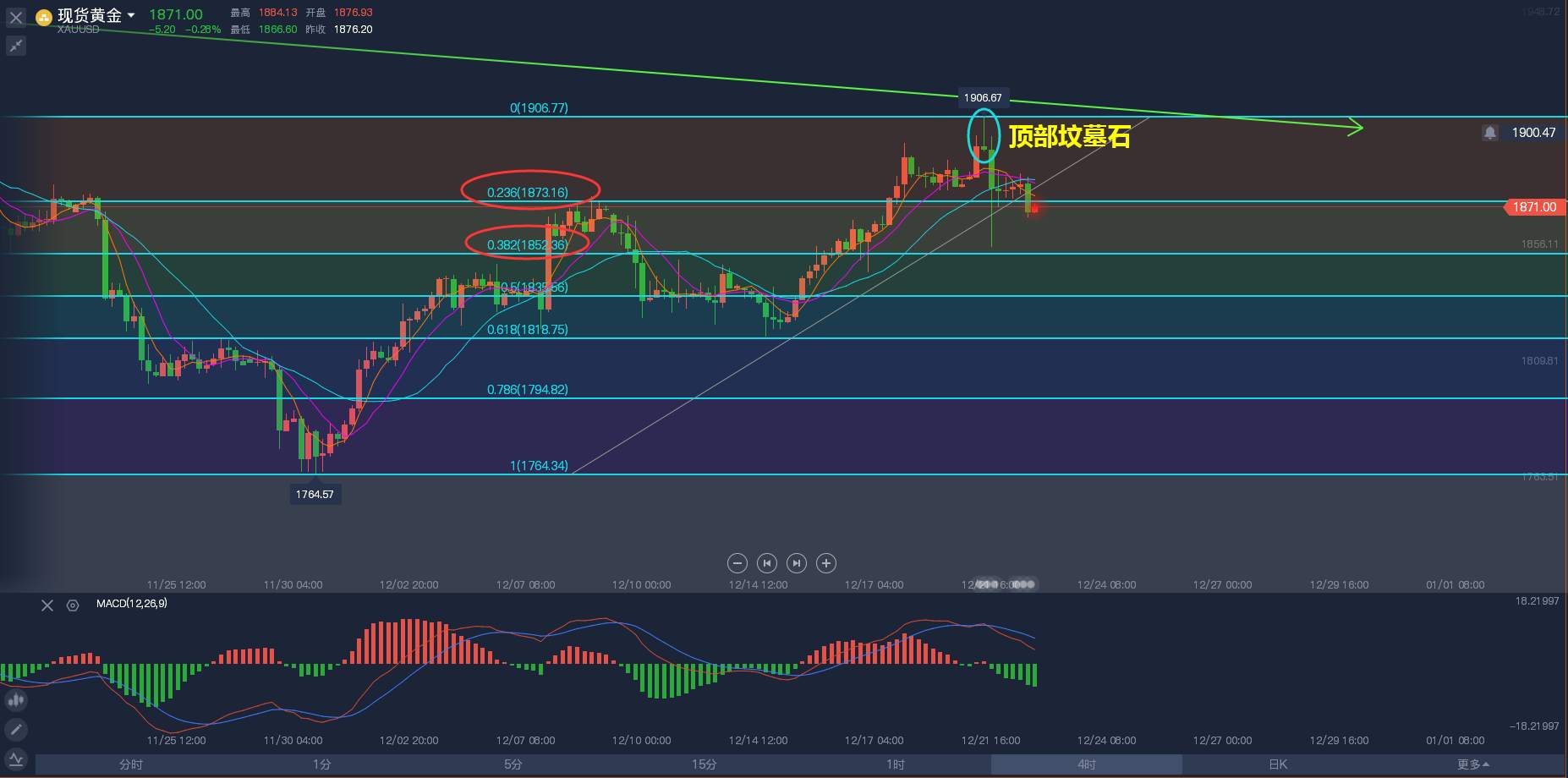
Task: Open the price alert bell icon
Action: [x=1490, y=133]
